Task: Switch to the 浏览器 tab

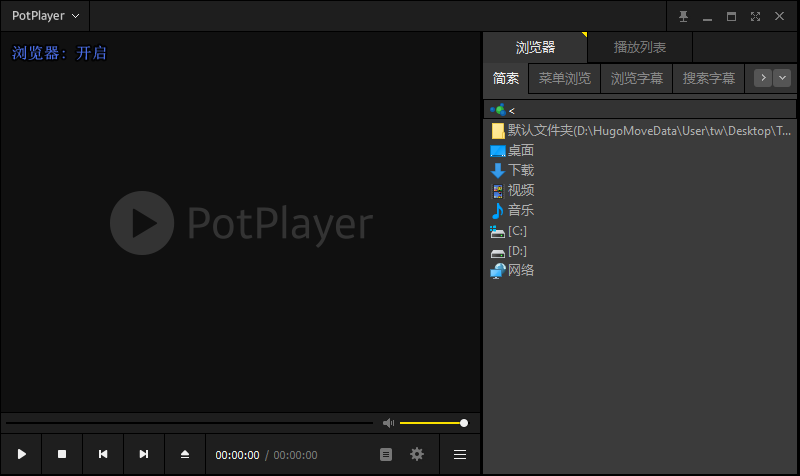Action: pyautogui.click(x=535, y=47)
